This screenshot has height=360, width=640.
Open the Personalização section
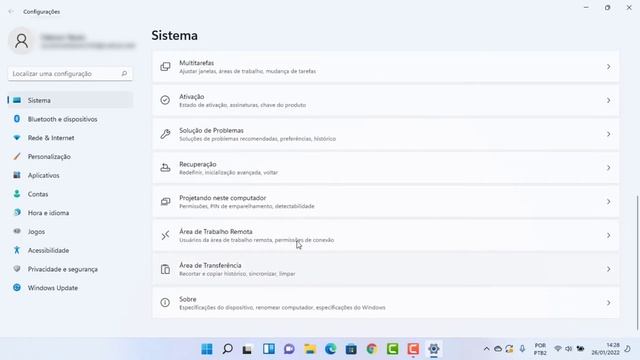coord(70,156)
